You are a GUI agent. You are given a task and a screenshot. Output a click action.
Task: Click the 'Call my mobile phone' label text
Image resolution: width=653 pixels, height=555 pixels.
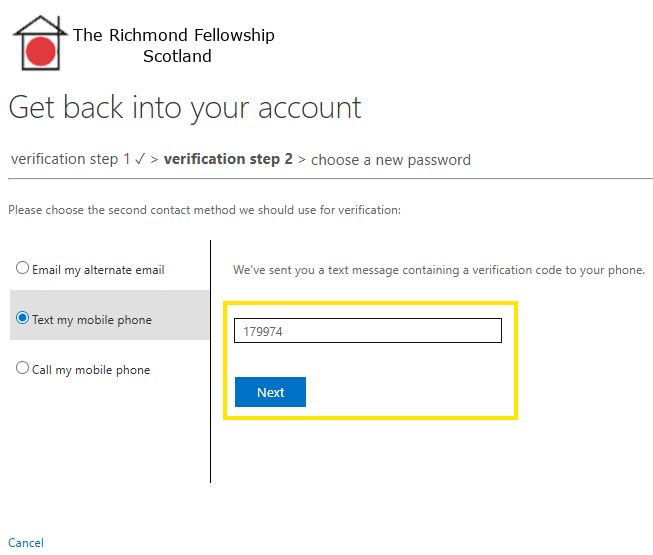pos(91,370)
